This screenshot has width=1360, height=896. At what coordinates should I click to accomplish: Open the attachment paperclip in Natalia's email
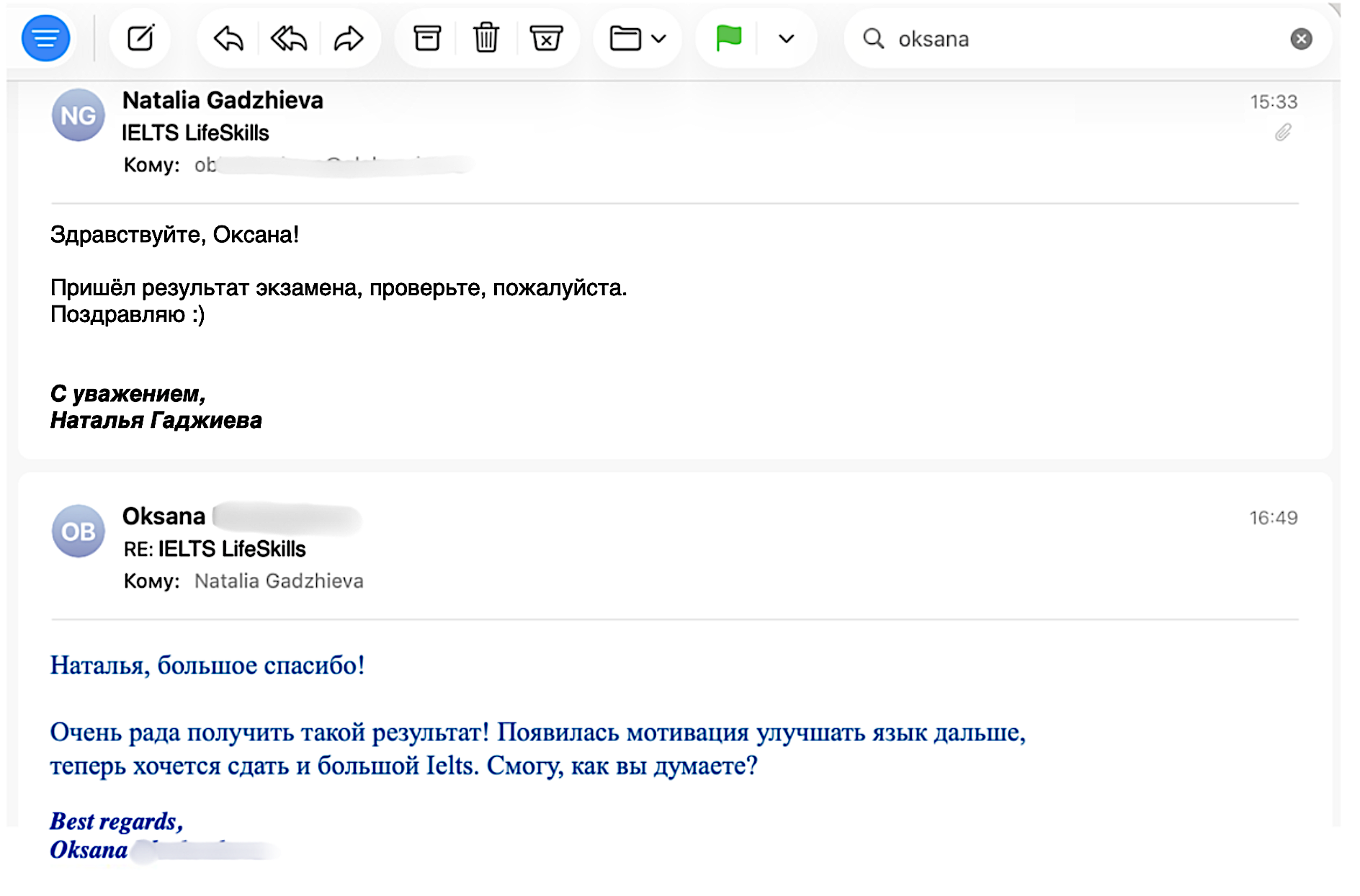(1283, 133)
